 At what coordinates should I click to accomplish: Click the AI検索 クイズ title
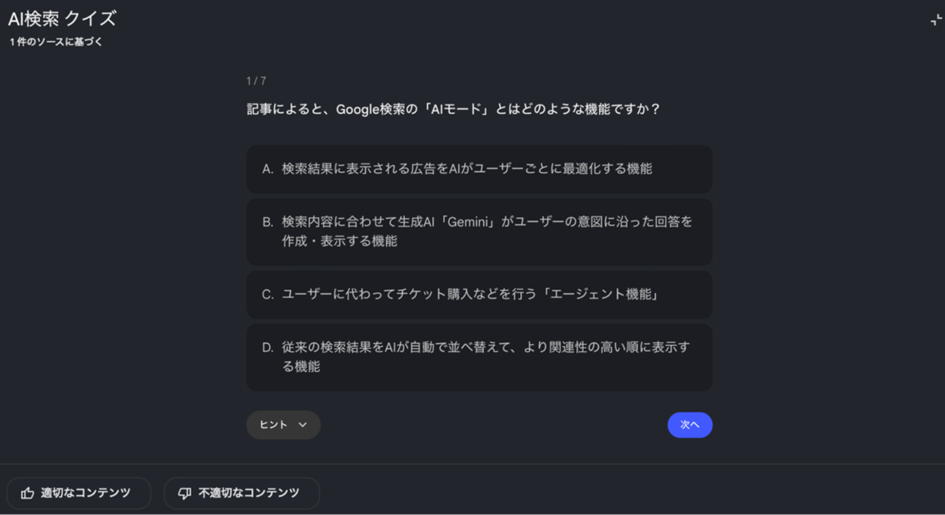(x=62, y=18)
